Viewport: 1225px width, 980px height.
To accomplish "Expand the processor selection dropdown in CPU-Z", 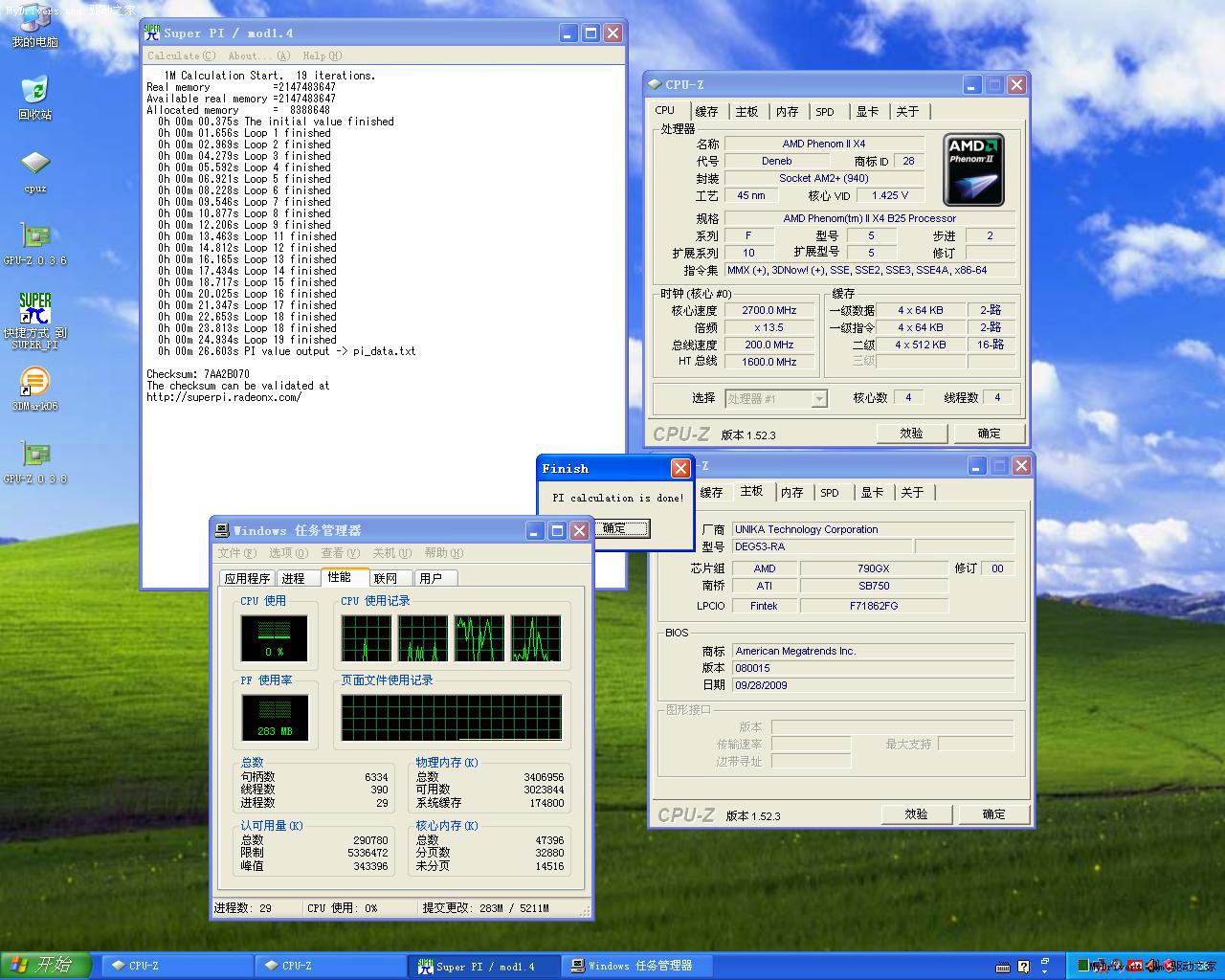I will pyautogui.click(x=819, y=399).
